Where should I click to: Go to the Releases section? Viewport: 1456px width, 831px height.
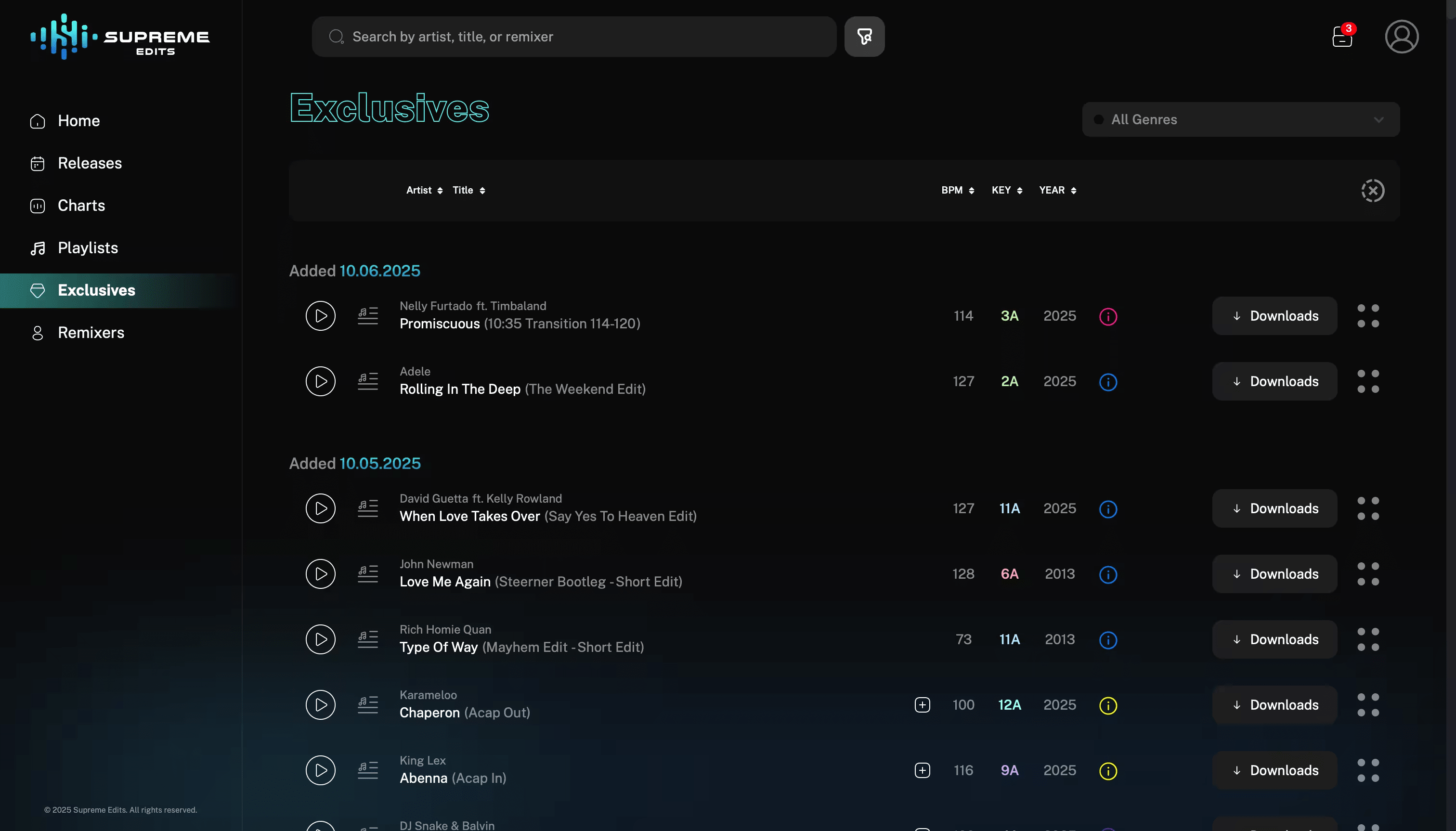click(x=90, y=164)
